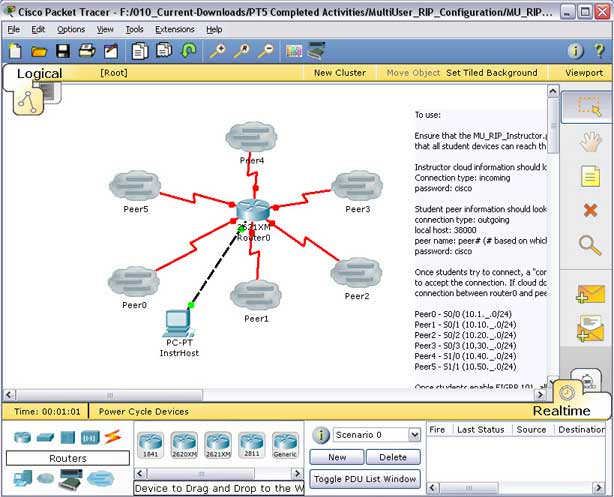
Task: Open the Options menu
Action: point(71,29)
